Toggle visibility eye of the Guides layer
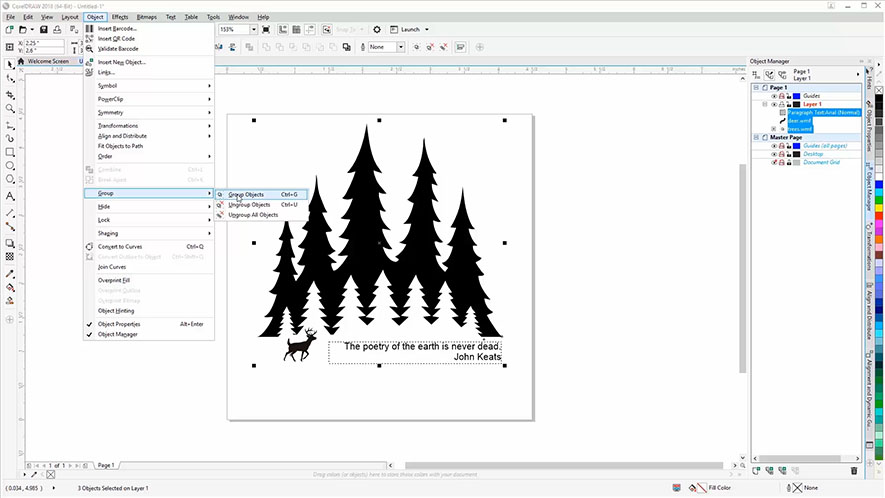Image resolution: width=885 pixels, height=498 pixels. pos(774,96)
